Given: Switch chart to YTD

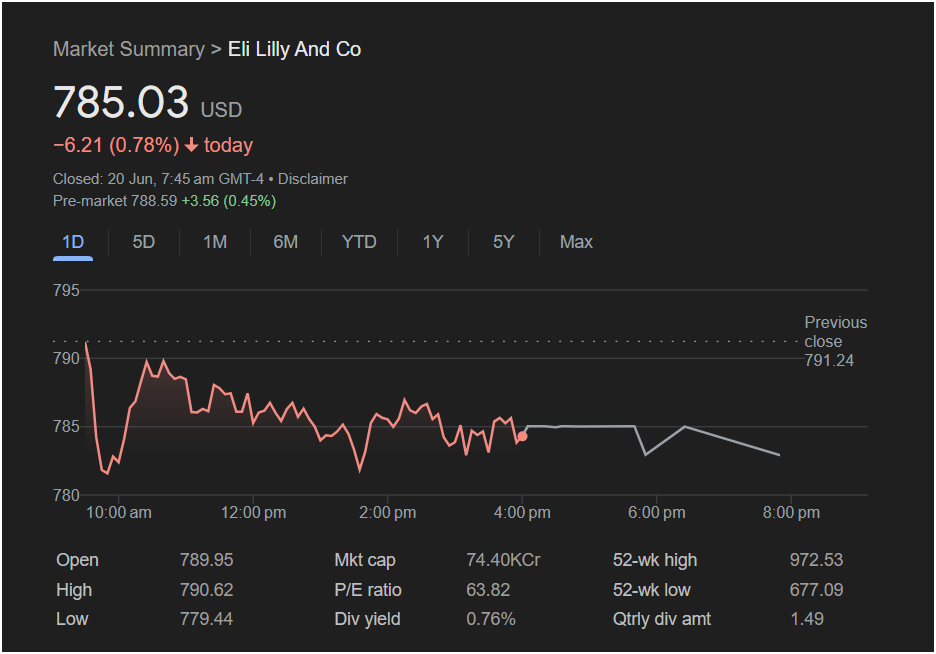Looking at the screenshot, I should 359,242.
